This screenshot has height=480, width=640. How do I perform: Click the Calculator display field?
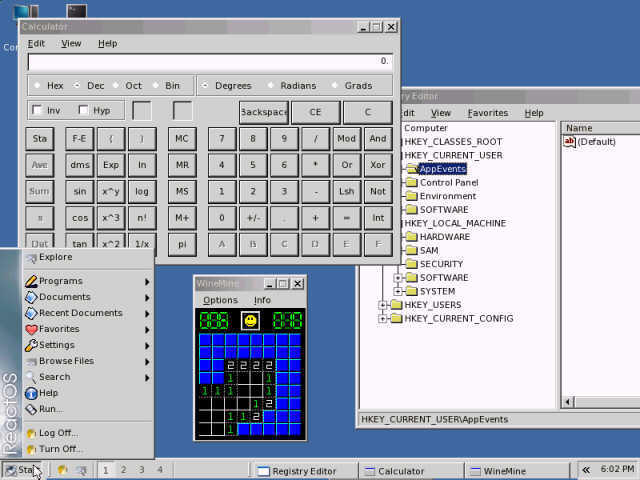(209, 61)
